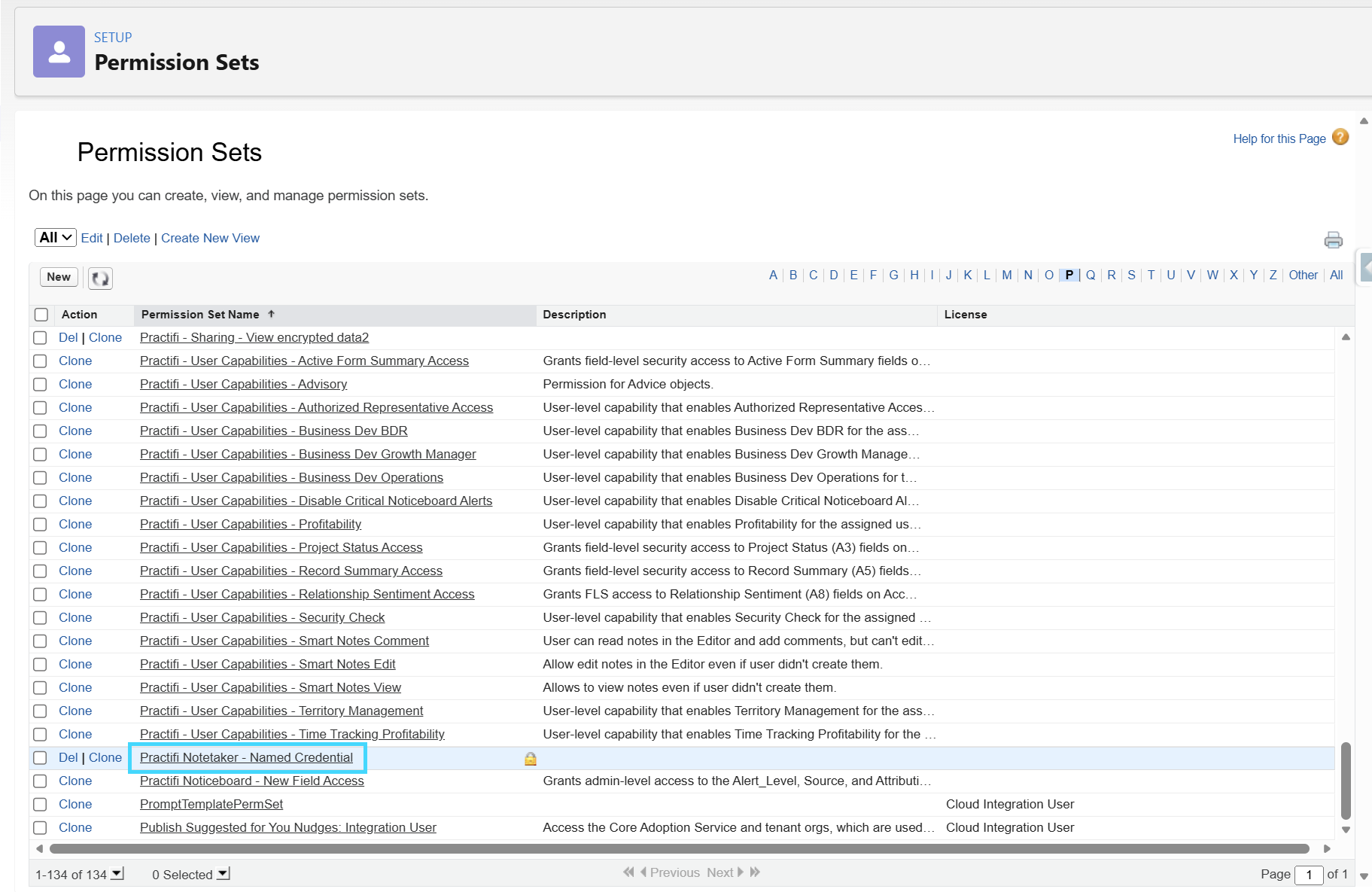Viewport: 1372px width, 892px height.
Task: Click 'Cloud Integration User' license in PromptTemplatePermSet row
Action: click(x=1010, y=804)
